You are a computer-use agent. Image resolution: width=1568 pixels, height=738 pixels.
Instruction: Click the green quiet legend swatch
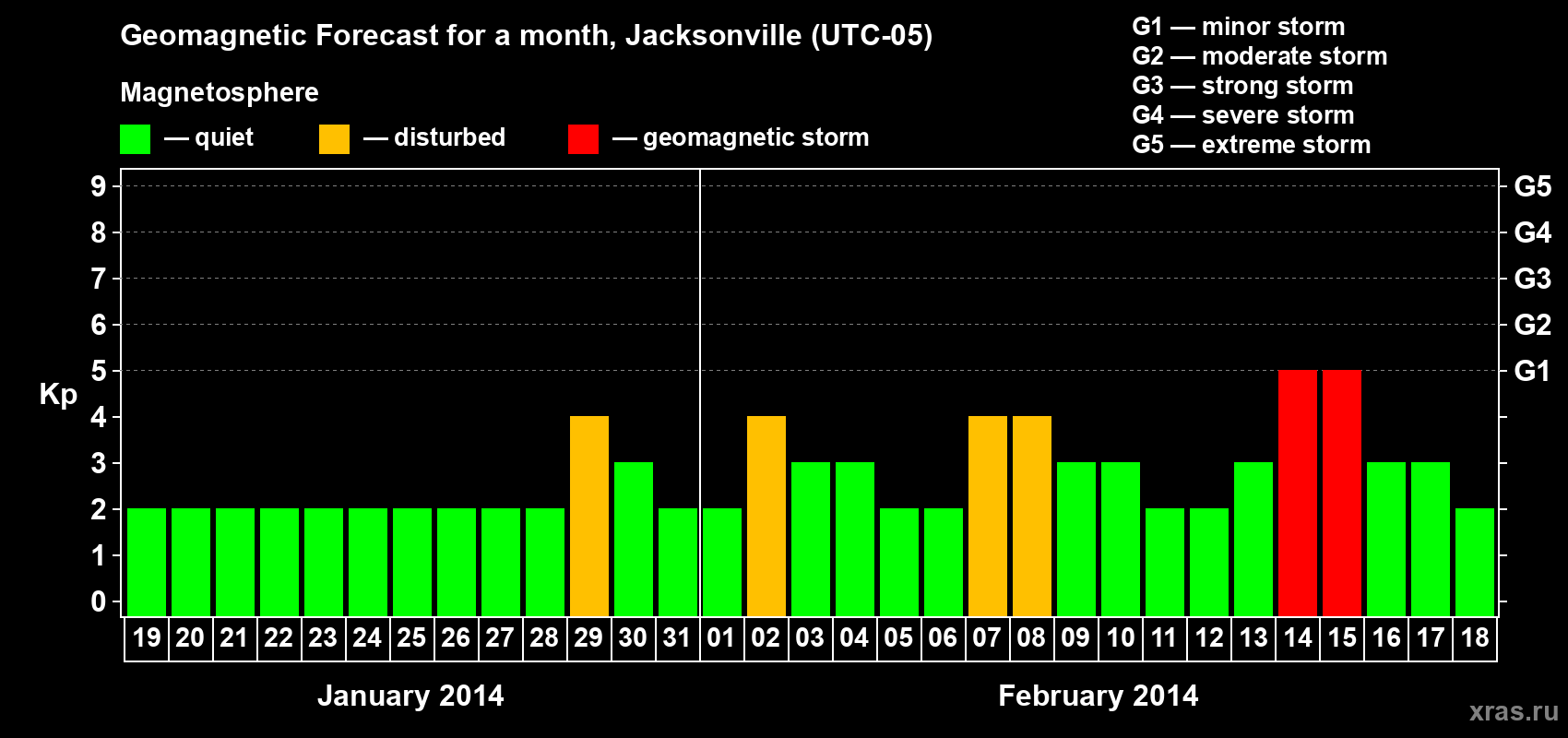click(x=136, y=139)
